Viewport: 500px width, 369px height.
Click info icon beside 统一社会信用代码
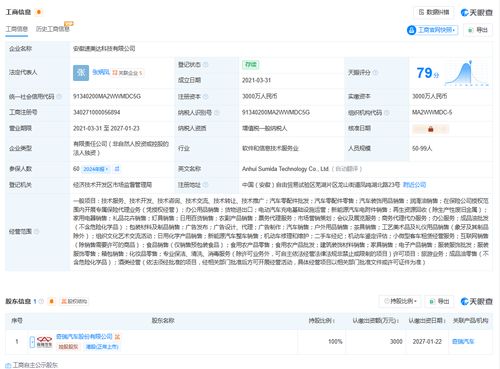tap(59, 97)
